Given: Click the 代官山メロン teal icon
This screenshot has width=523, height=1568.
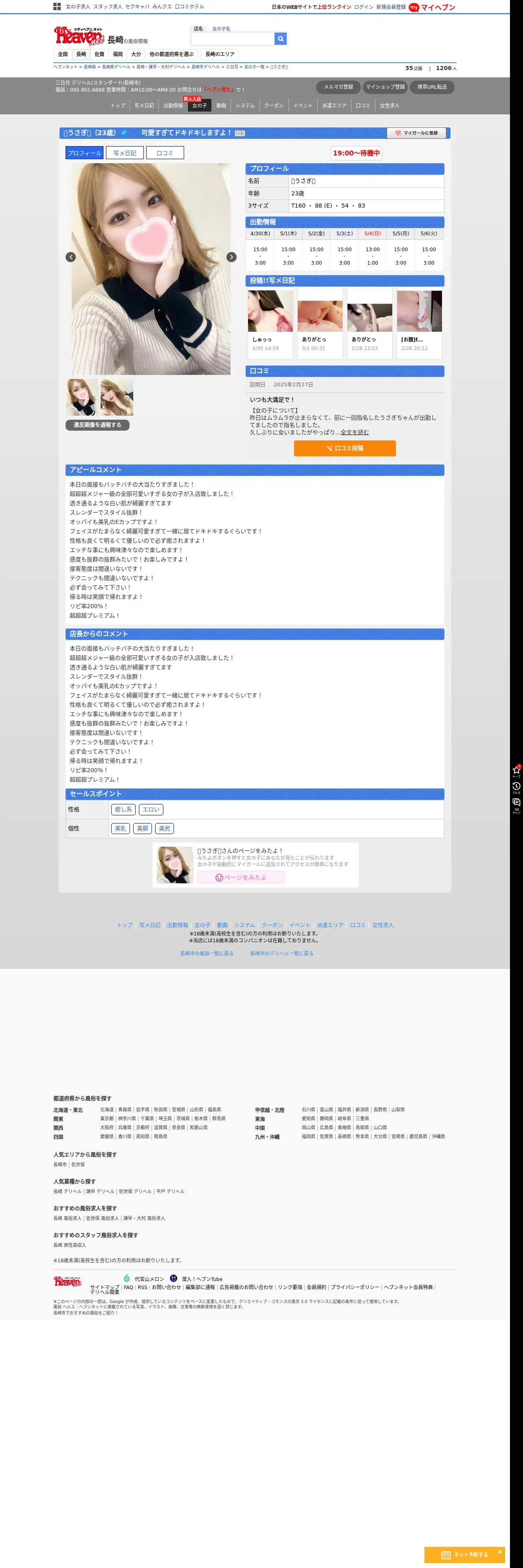Looking at the screenshot, I should [127, 1278].
